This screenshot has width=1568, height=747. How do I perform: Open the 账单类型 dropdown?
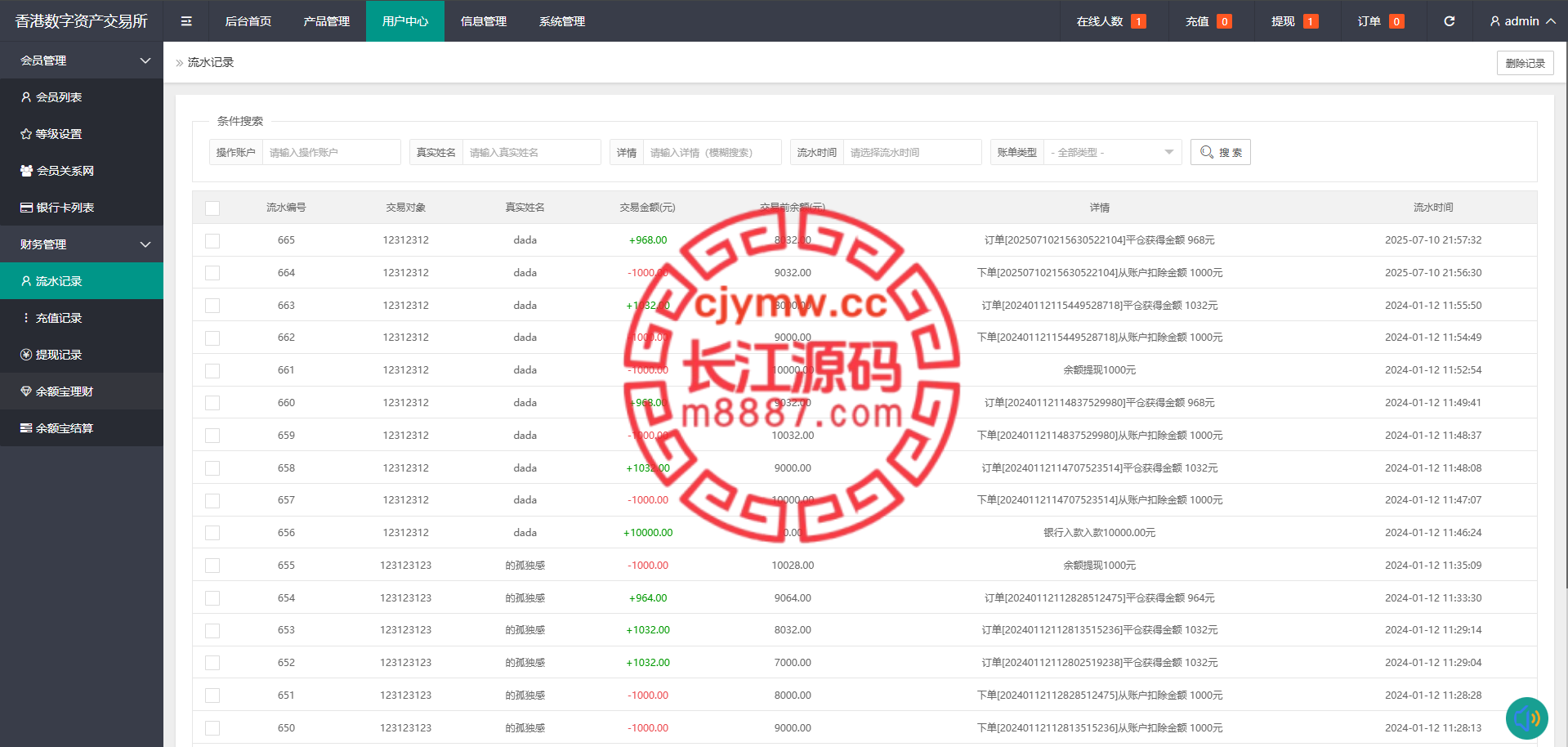click(1112, 152)
